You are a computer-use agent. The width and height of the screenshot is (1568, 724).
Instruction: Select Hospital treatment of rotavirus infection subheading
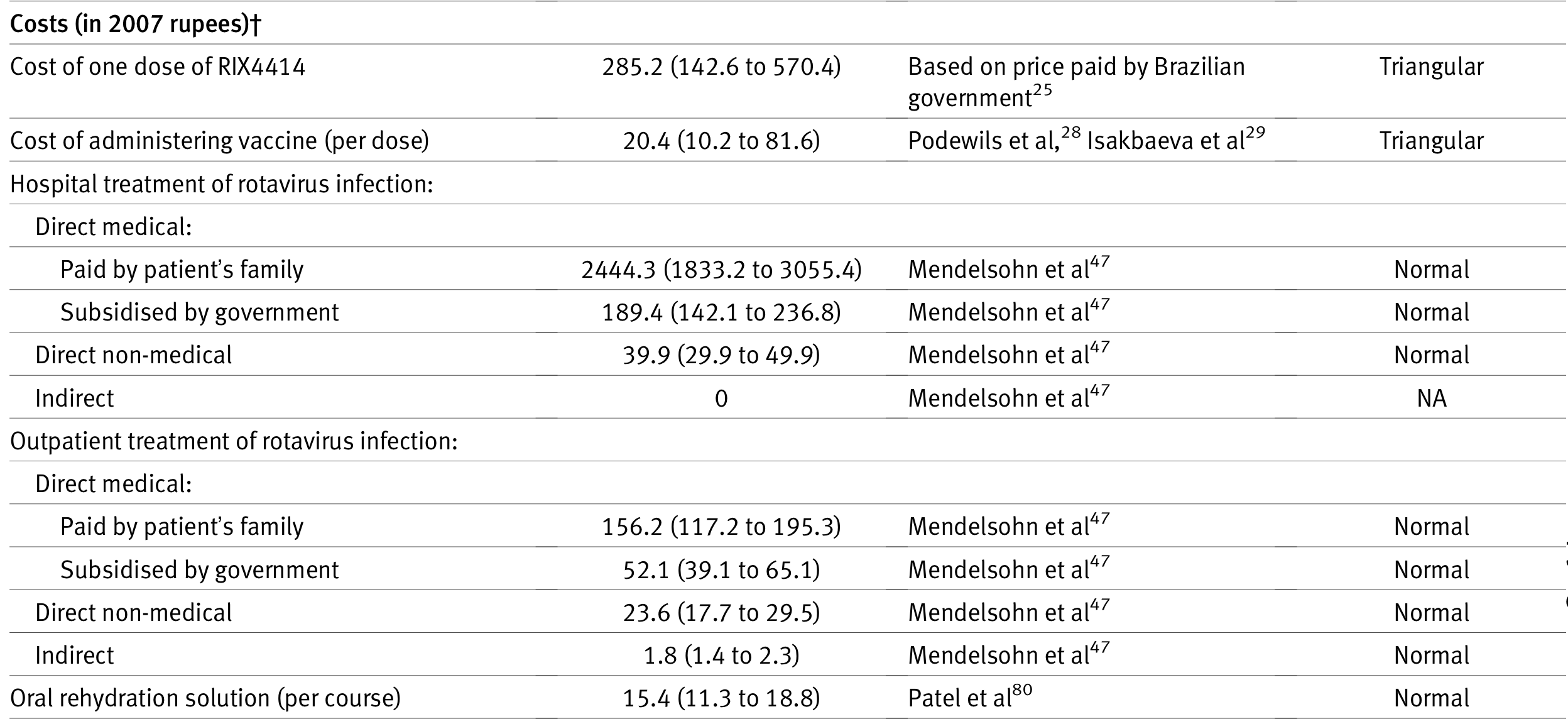coord(222,184)
